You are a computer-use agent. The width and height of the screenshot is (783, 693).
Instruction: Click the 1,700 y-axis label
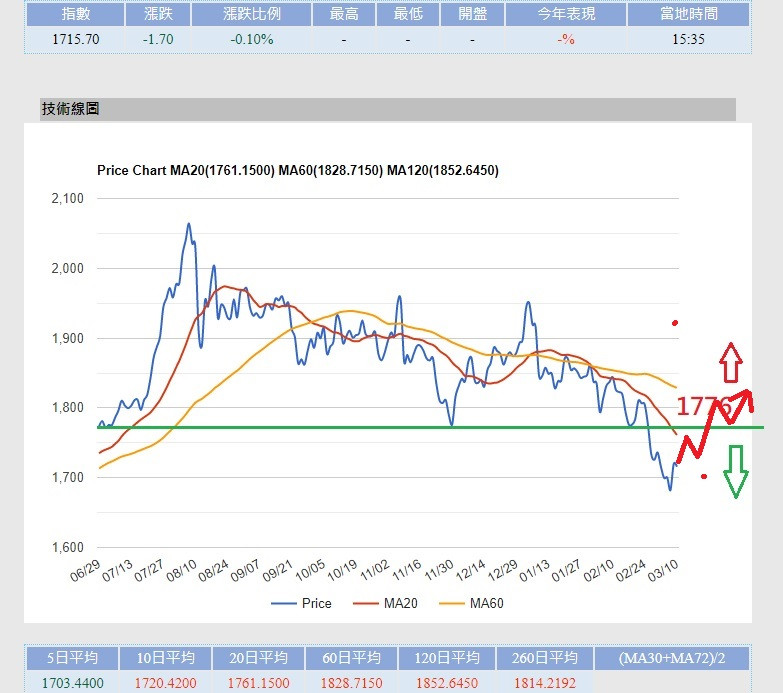point(67,477)
